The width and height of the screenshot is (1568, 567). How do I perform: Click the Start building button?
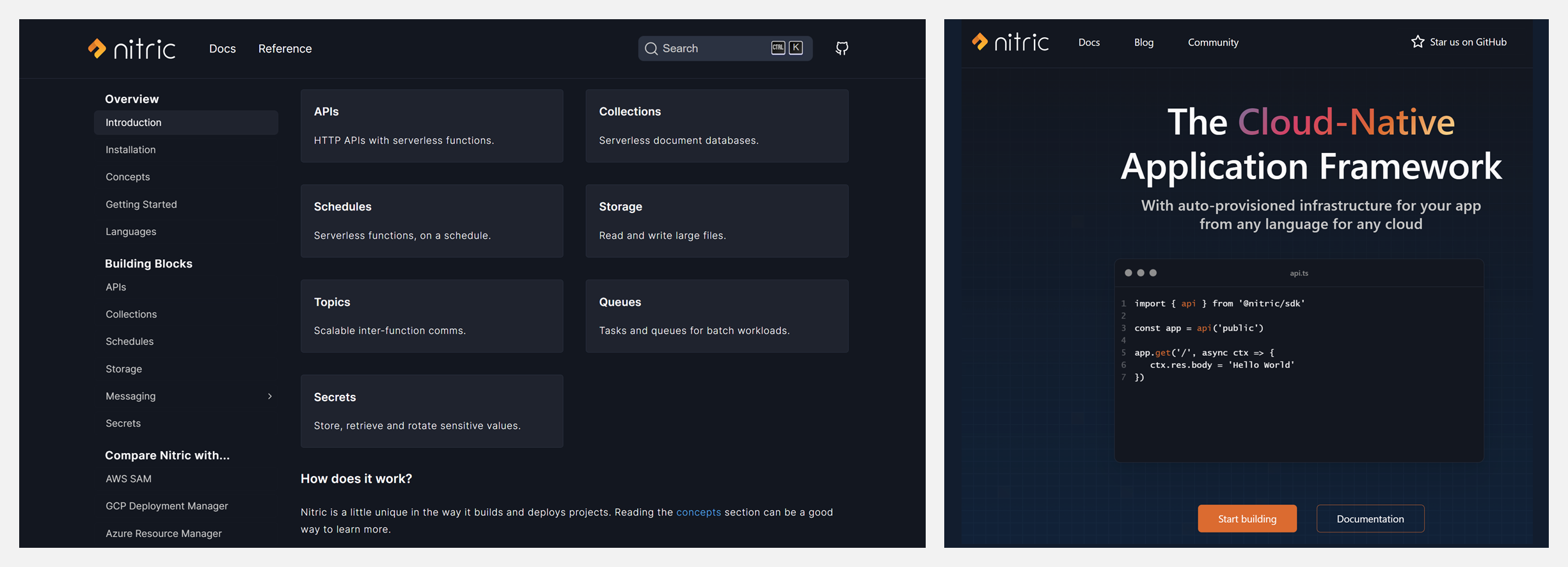[x=1247, y=518]
